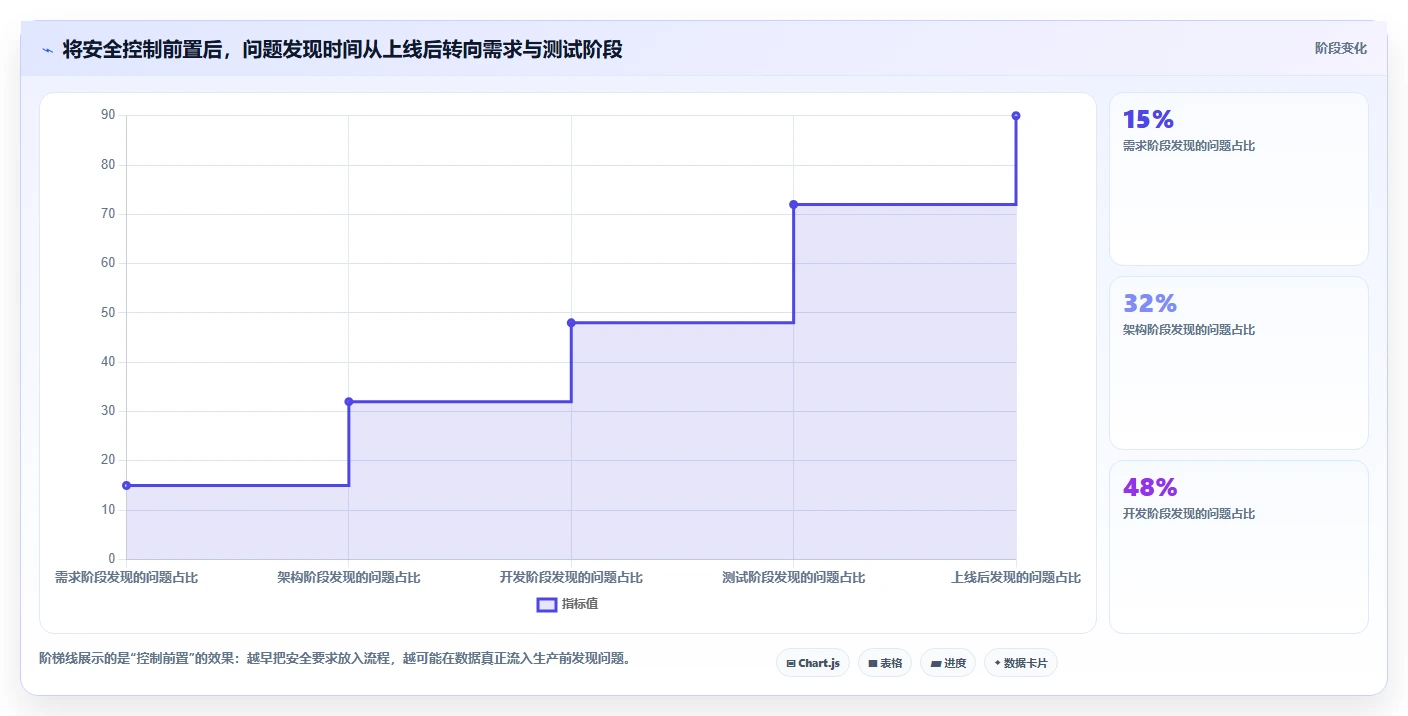This screenshot has height=716, width=1408.
Task: Click the data point at value 72
Action: click(x=794, y=205)
